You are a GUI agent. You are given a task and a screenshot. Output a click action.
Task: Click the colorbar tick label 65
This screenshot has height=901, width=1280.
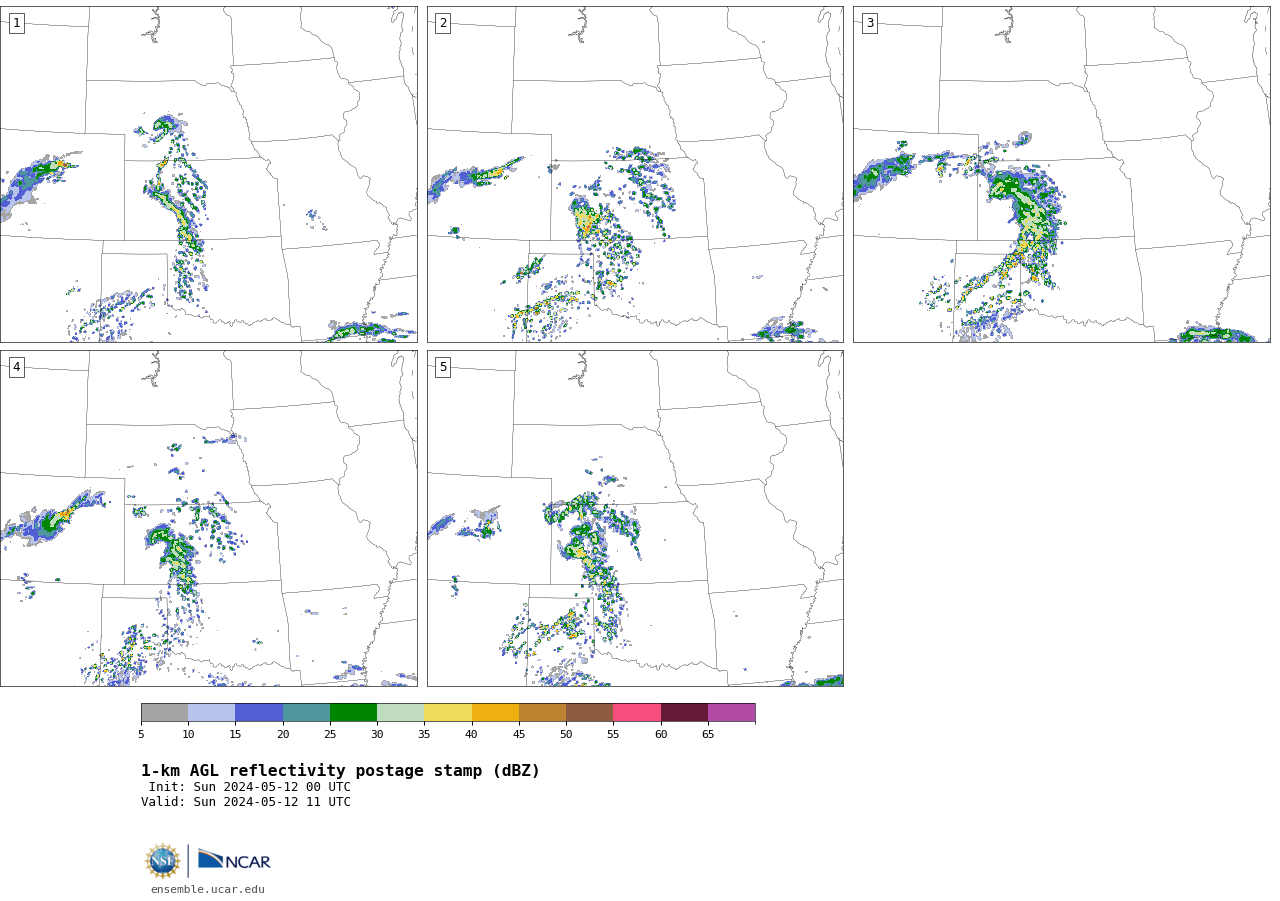(x=708, y=735)
